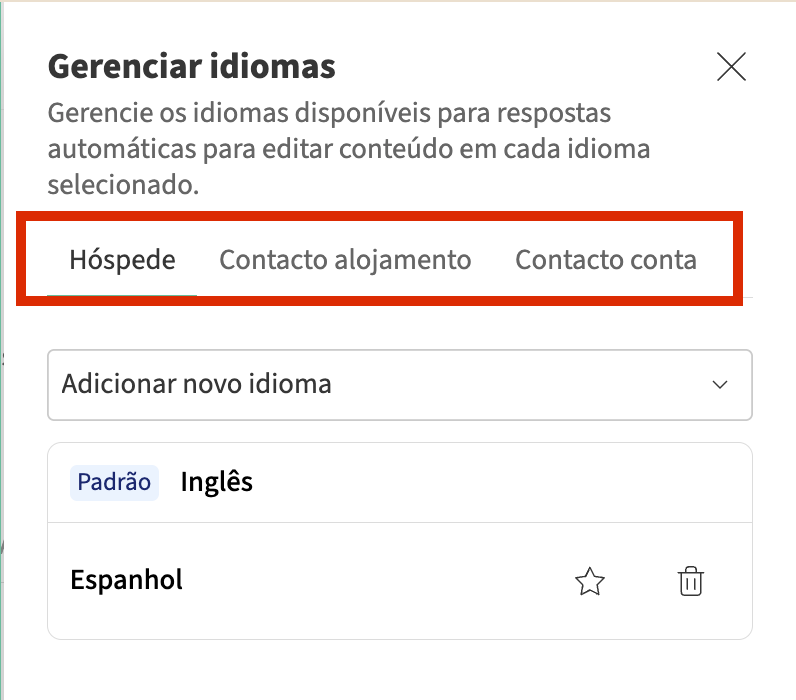
Task: Click the Padrão badge
Action: point(114,482)
